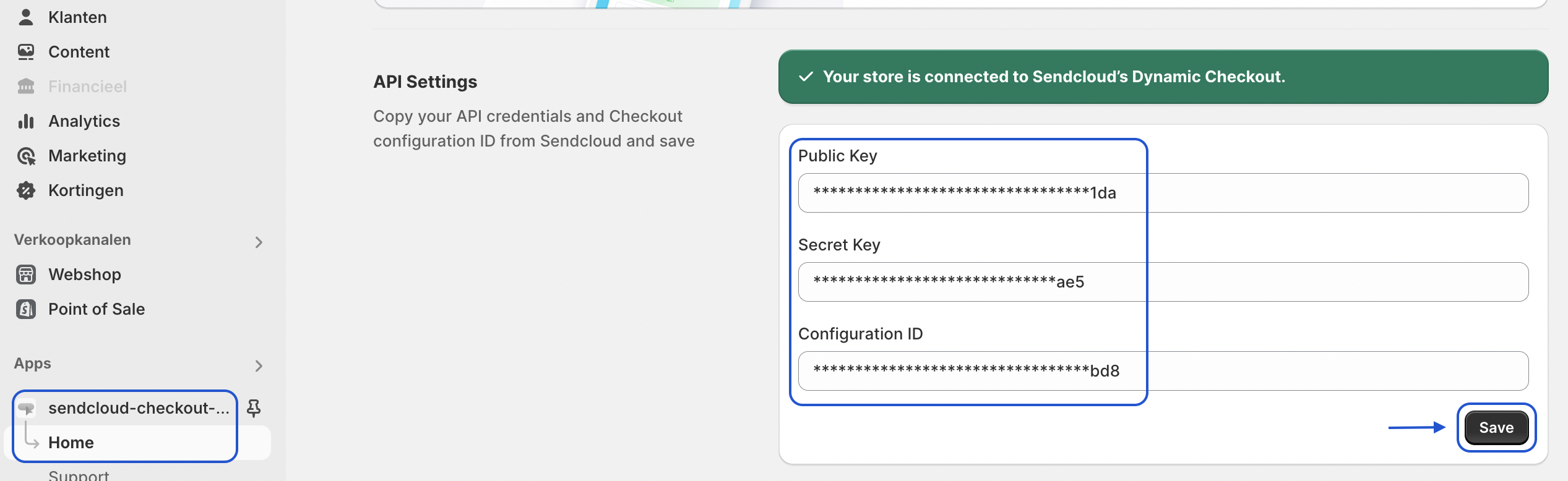This screenshot has height=481, width=1568.
Task: Save the API settings
Action: [1496, 428]
